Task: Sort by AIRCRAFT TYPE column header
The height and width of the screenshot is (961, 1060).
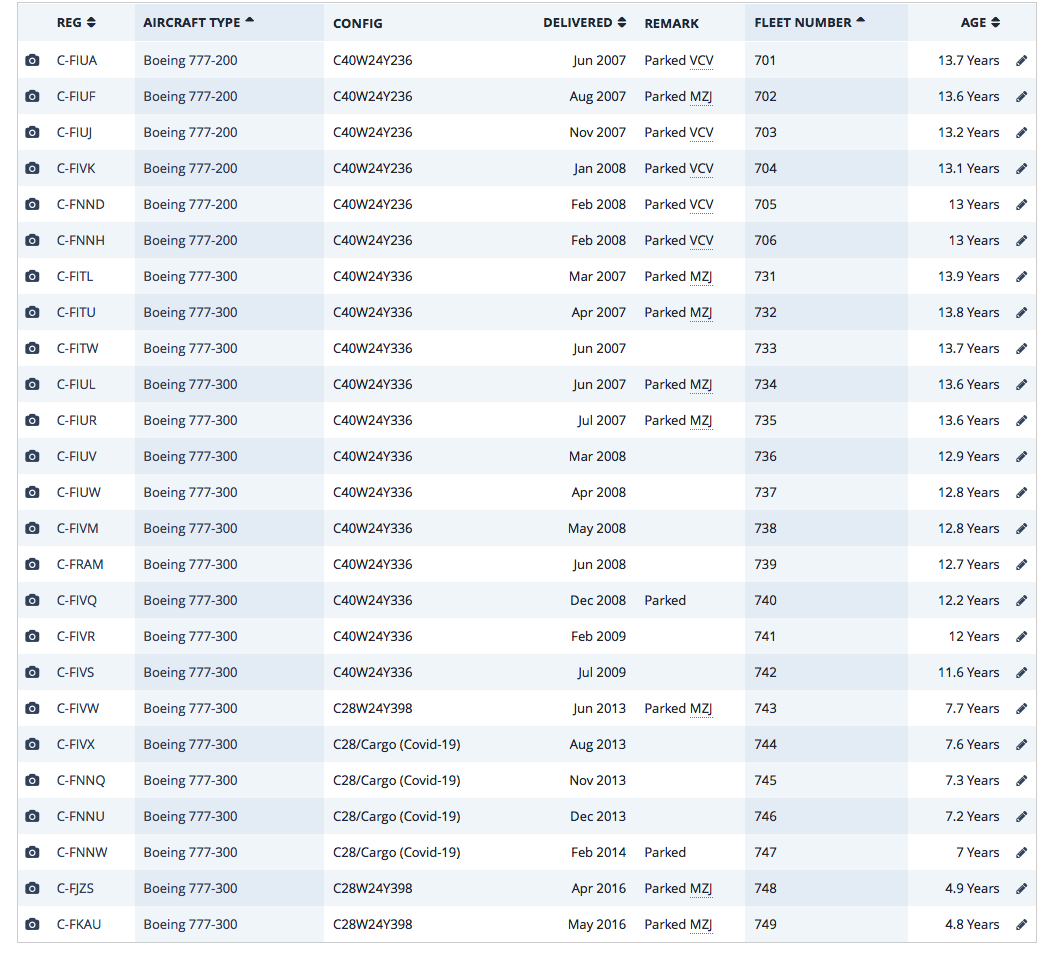Action: click(198, 22)
